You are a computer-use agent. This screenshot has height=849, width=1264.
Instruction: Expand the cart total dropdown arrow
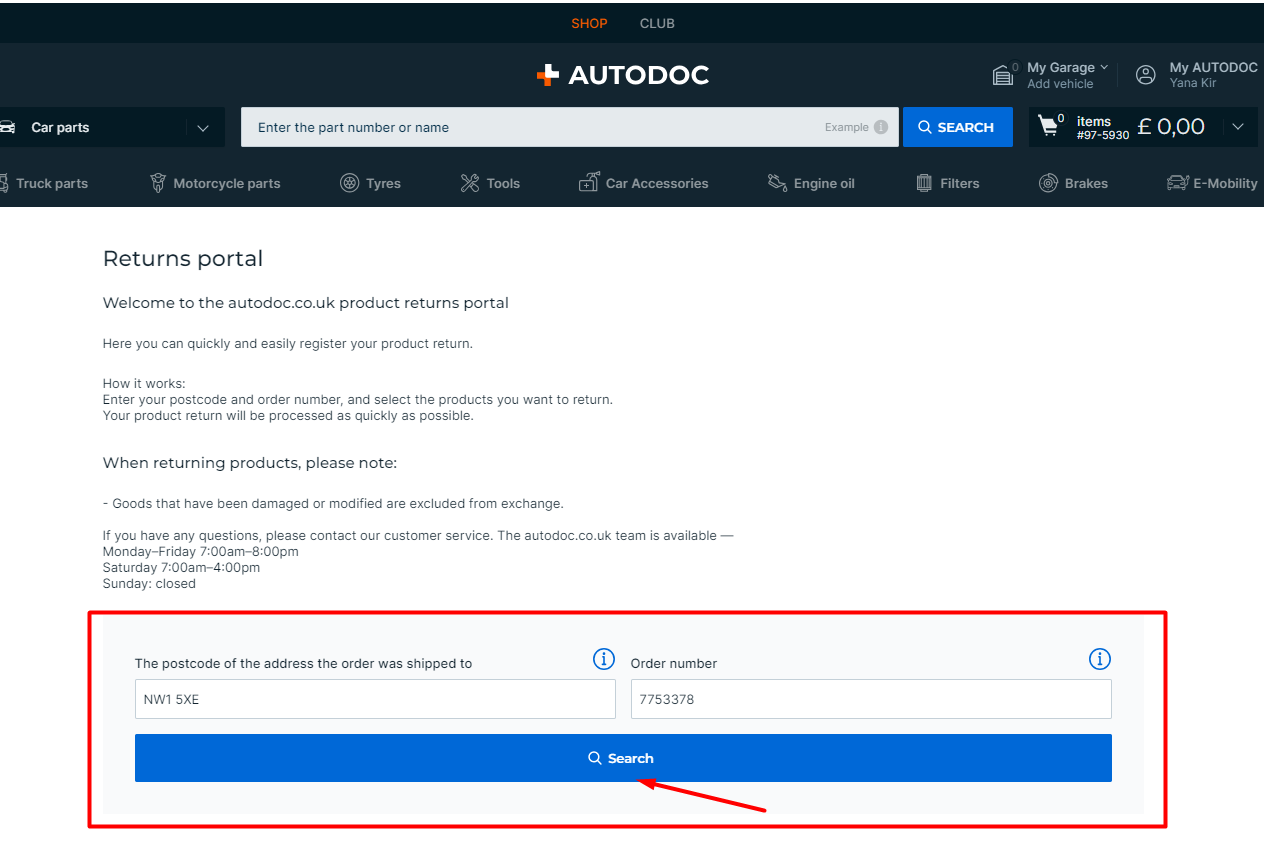(x=1238, y=127)
